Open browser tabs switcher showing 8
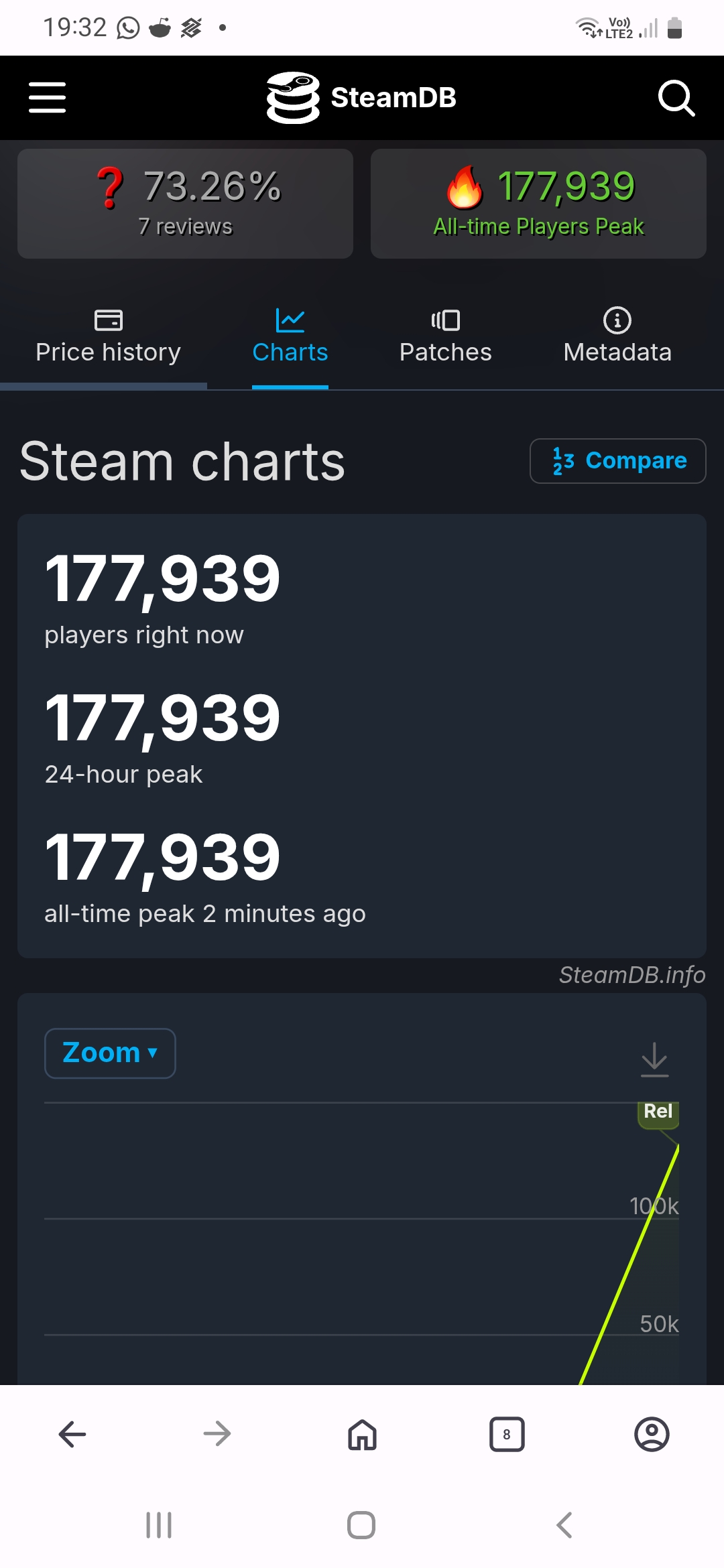This screenshot has width=724, height=1568. click(507, 1434)
